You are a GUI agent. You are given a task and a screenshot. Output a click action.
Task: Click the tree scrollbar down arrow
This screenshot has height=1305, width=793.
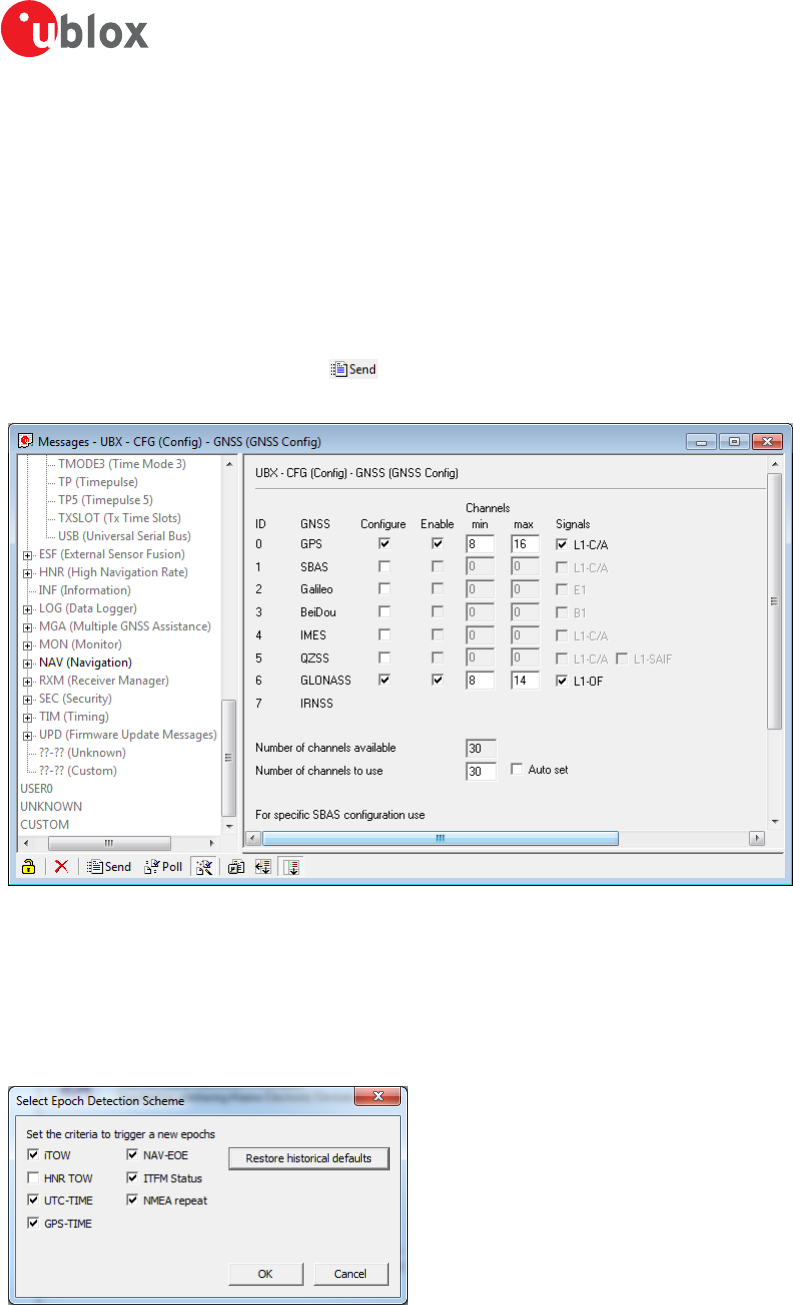pyautogui.click(x=229, y=826)
